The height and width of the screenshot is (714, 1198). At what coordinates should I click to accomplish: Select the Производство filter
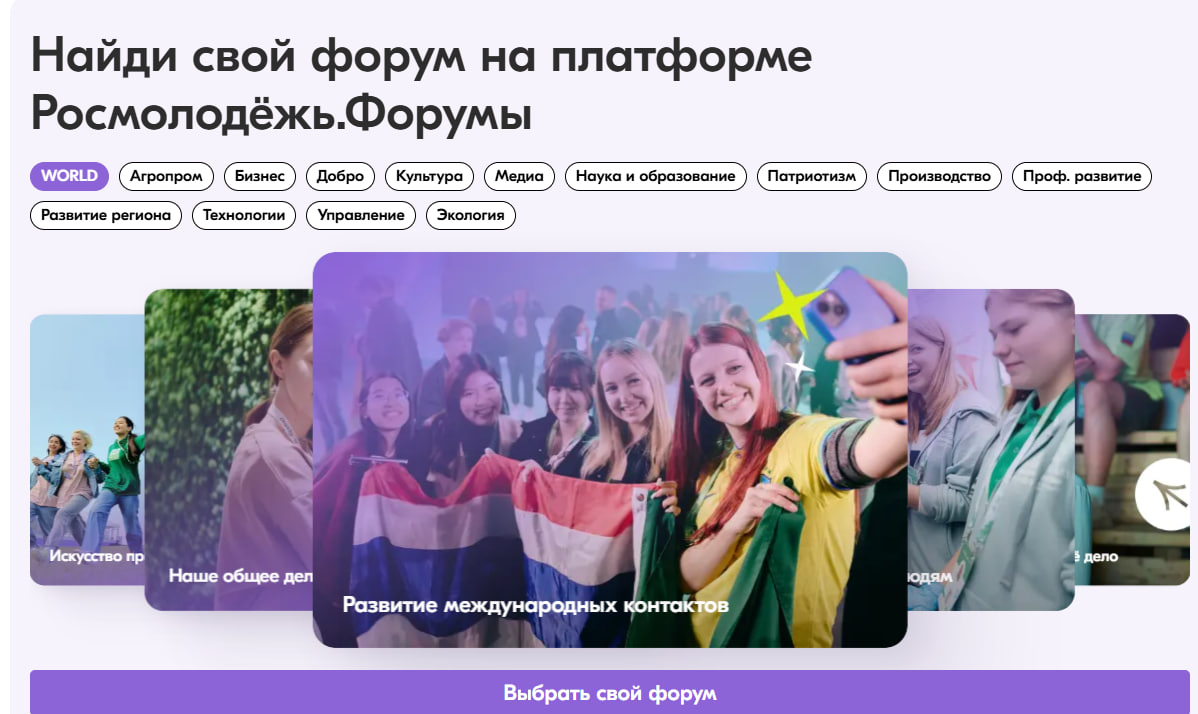pos(939,176)
